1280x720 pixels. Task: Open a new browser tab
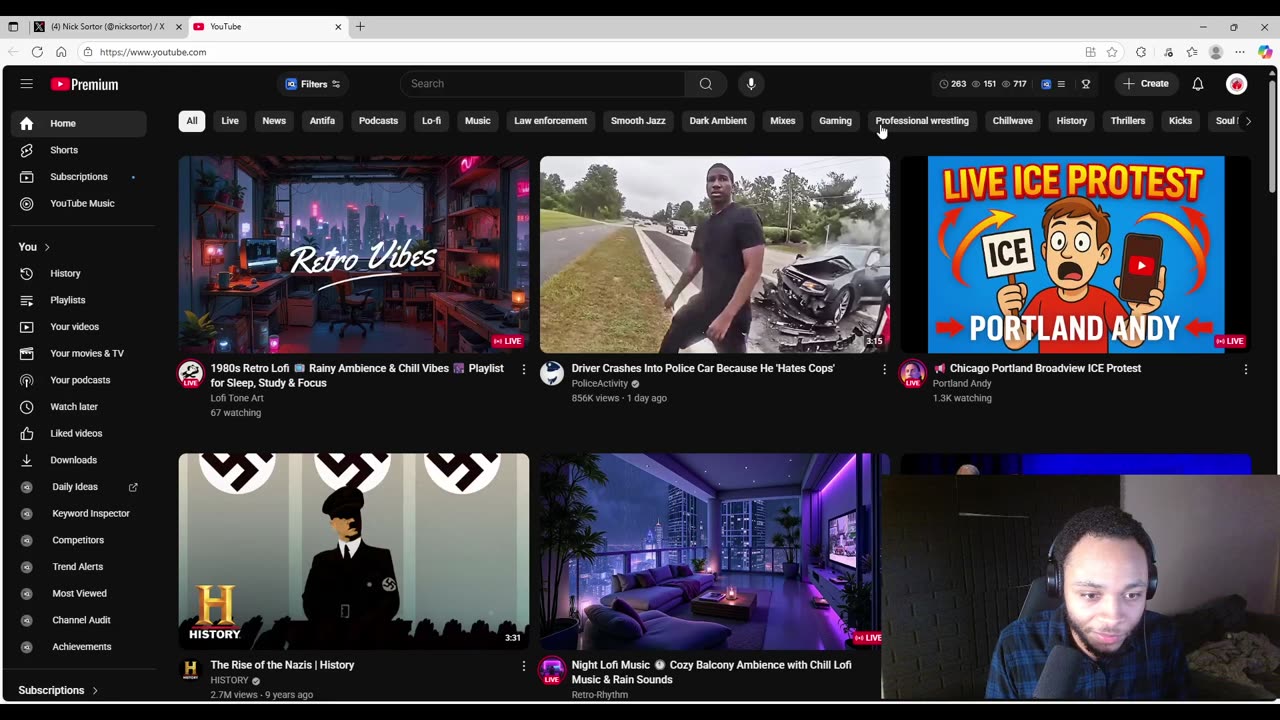click(x=360, y=27)
